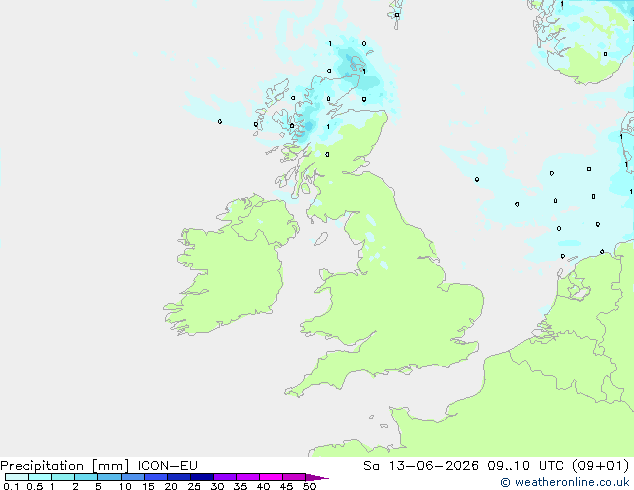Click the 35–40 mm purple legend swatch
Viewport: 634px width, 490px height.
248,477
